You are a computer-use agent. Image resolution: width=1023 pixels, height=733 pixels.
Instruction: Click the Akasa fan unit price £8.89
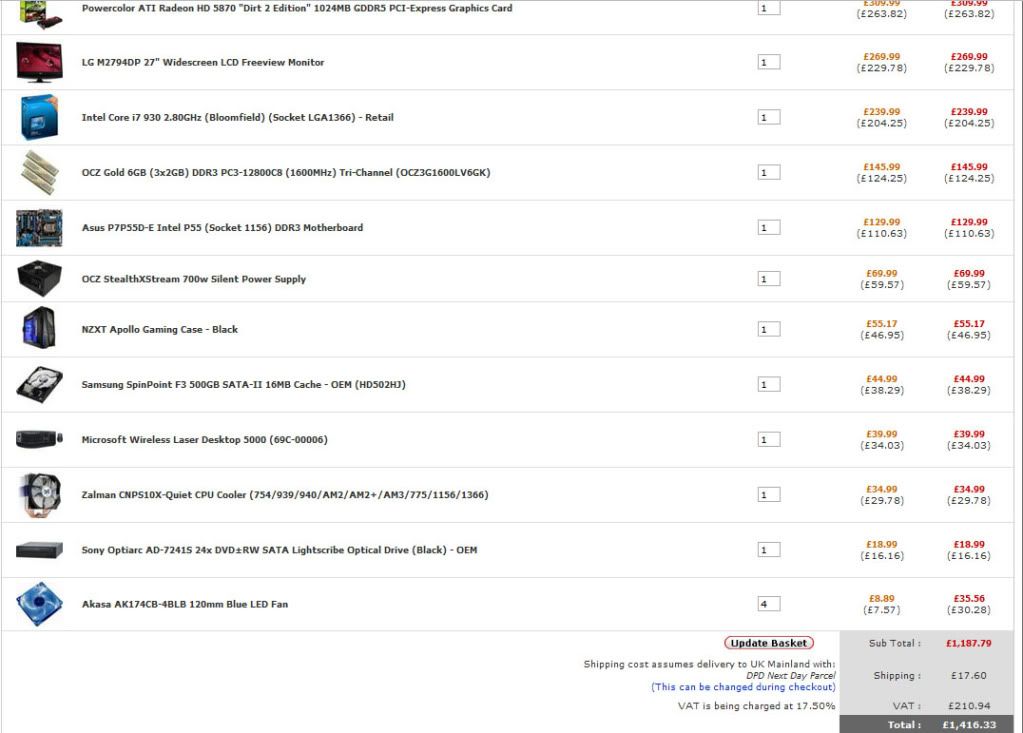coord(881,599)
